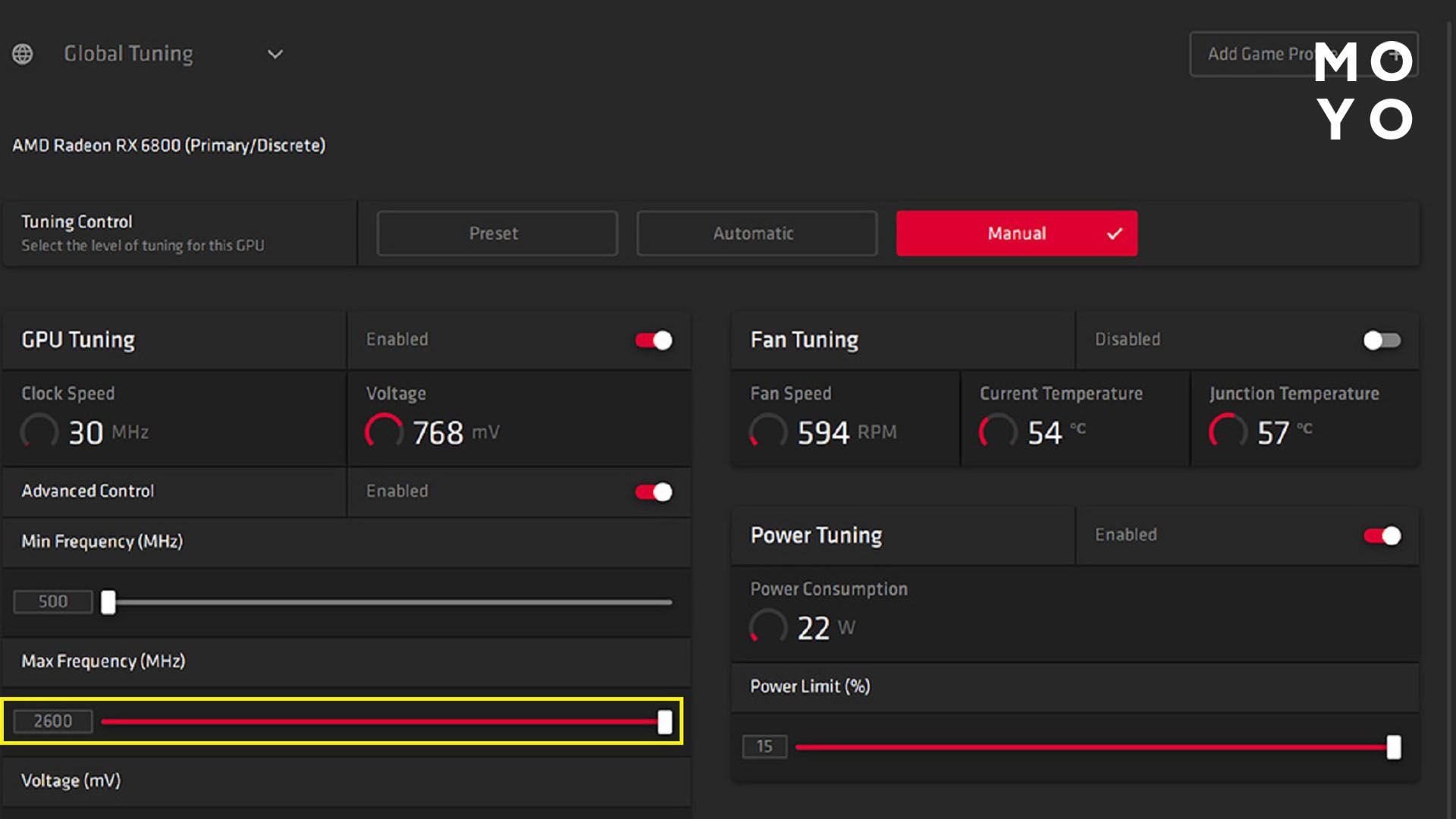
Task: Click the globe icon beside Global Tuning
Action: 23,54
